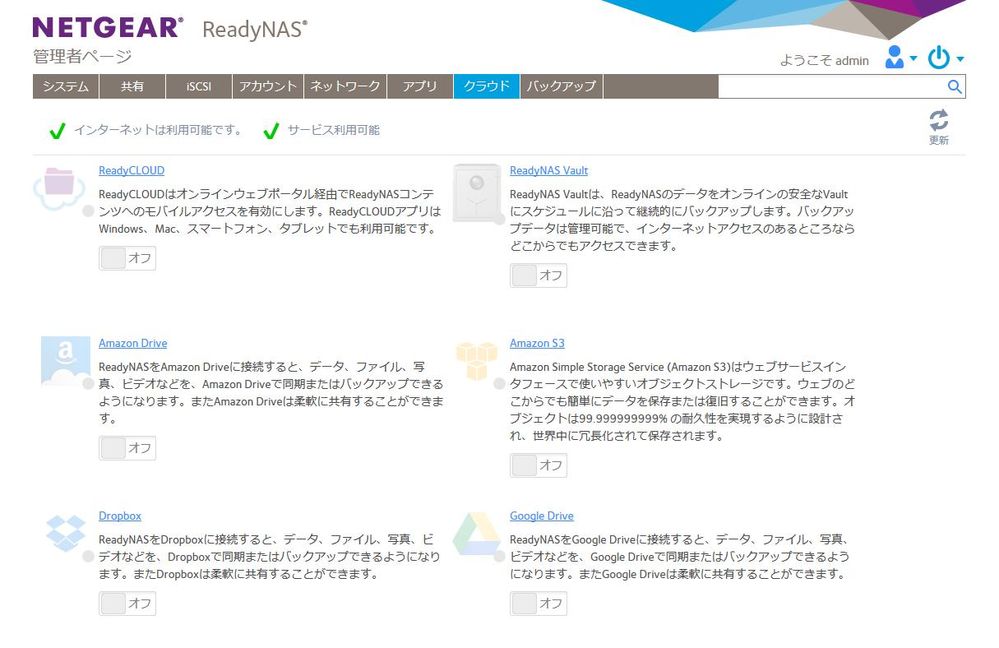The width and height of the screenshot is (999, 648).
Task: Select the アカウント tab
Action: (268, 87)
